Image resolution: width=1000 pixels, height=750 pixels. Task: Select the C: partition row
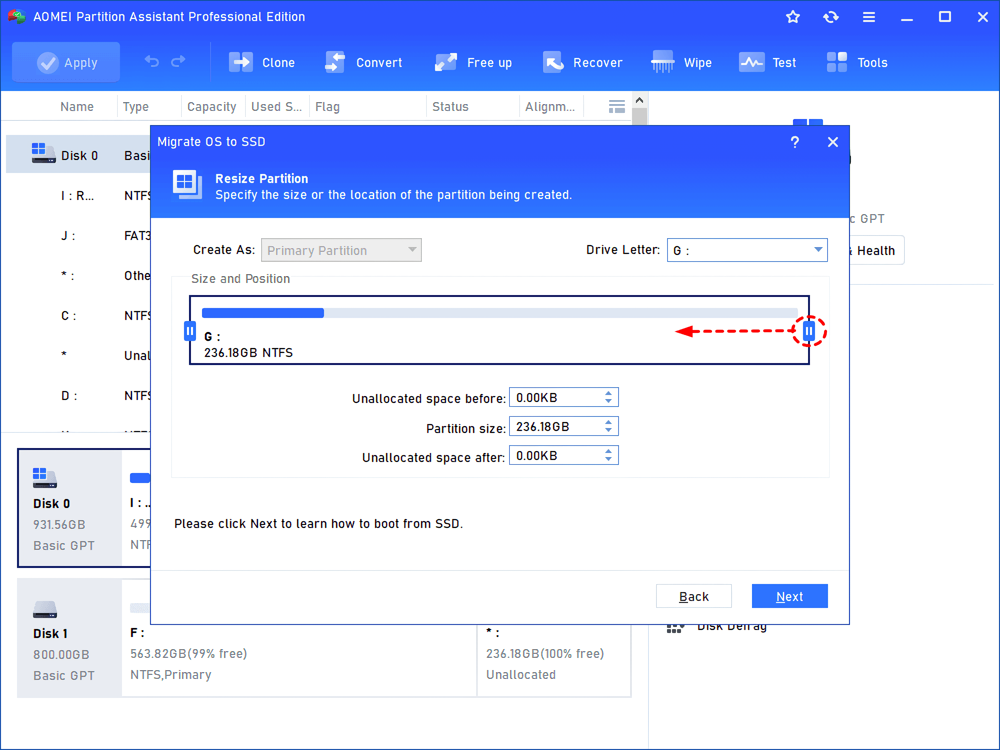click(78, 316)
